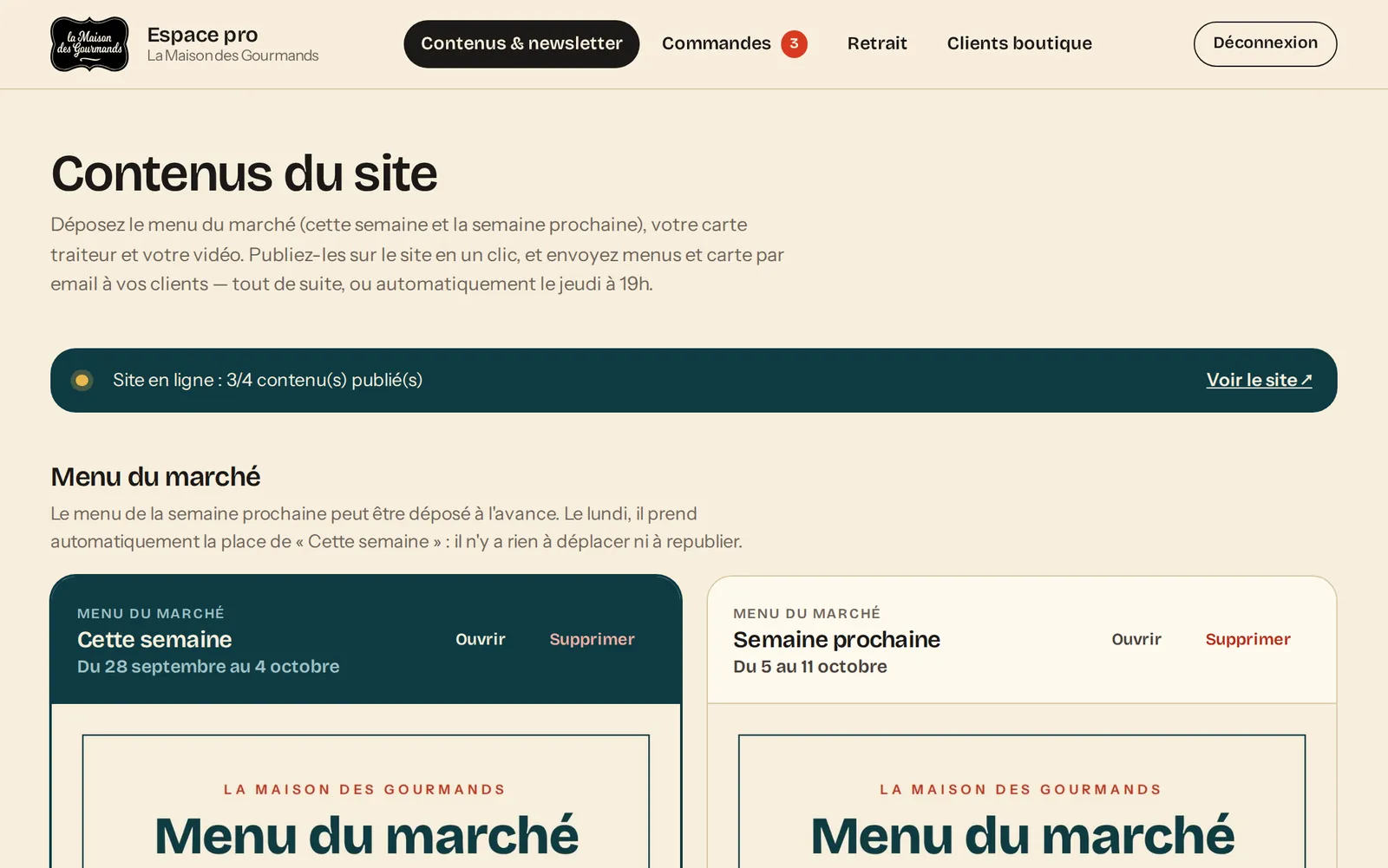The width and height of the screenshot is (1388, 868).
Task: Delete the Cette semaine menu
Action: coord(592,639)
